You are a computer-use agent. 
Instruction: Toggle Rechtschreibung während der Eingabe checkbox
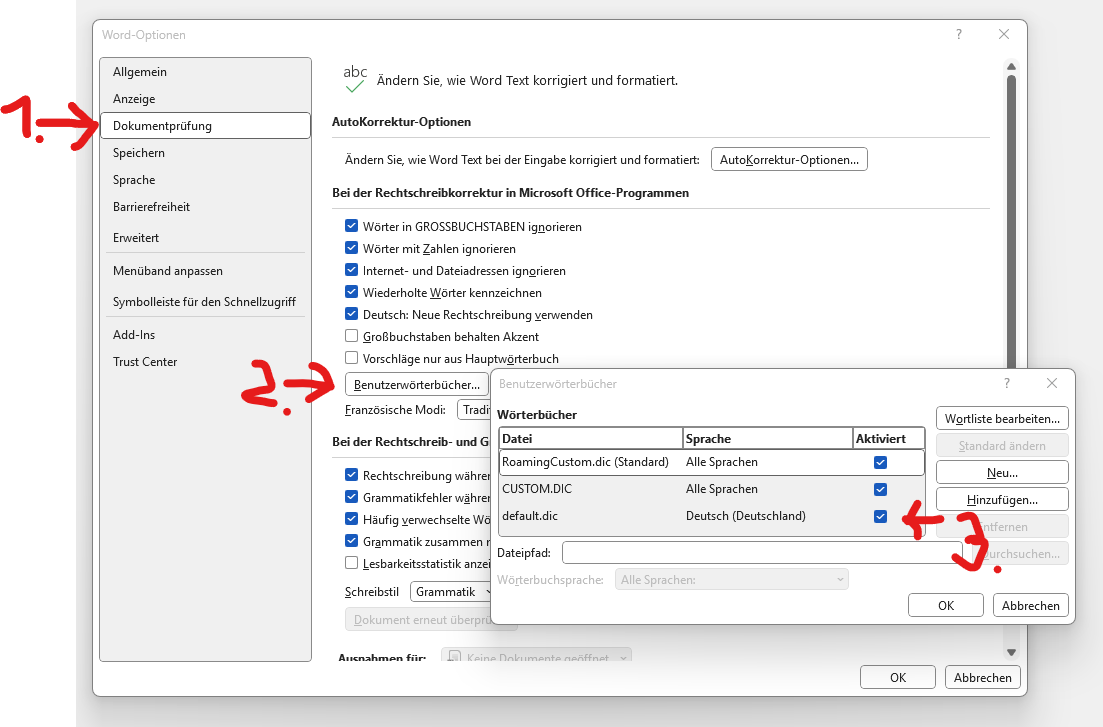(352, 475)
